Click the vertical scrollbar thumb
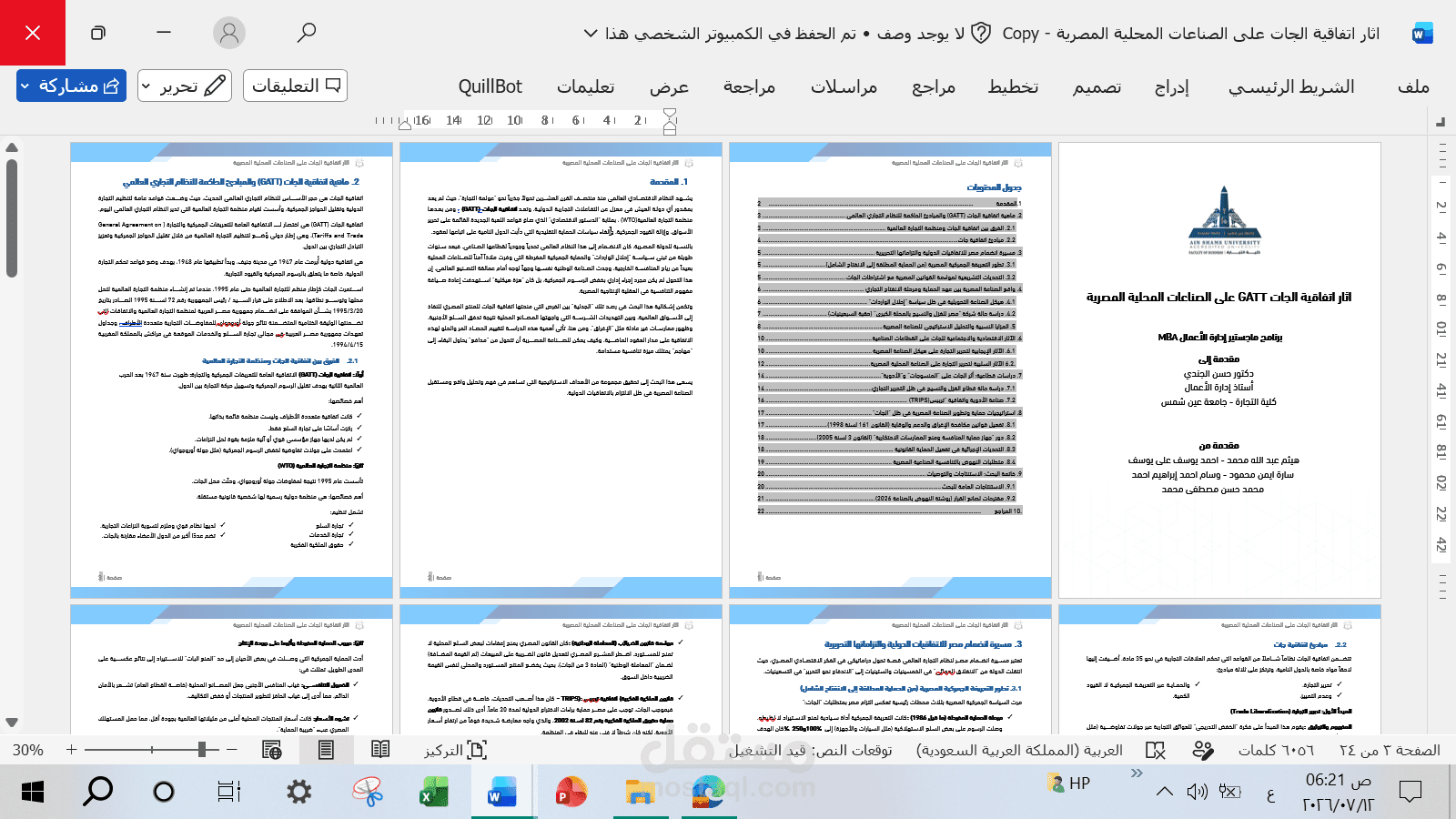1456x819 pixels. 12,218
